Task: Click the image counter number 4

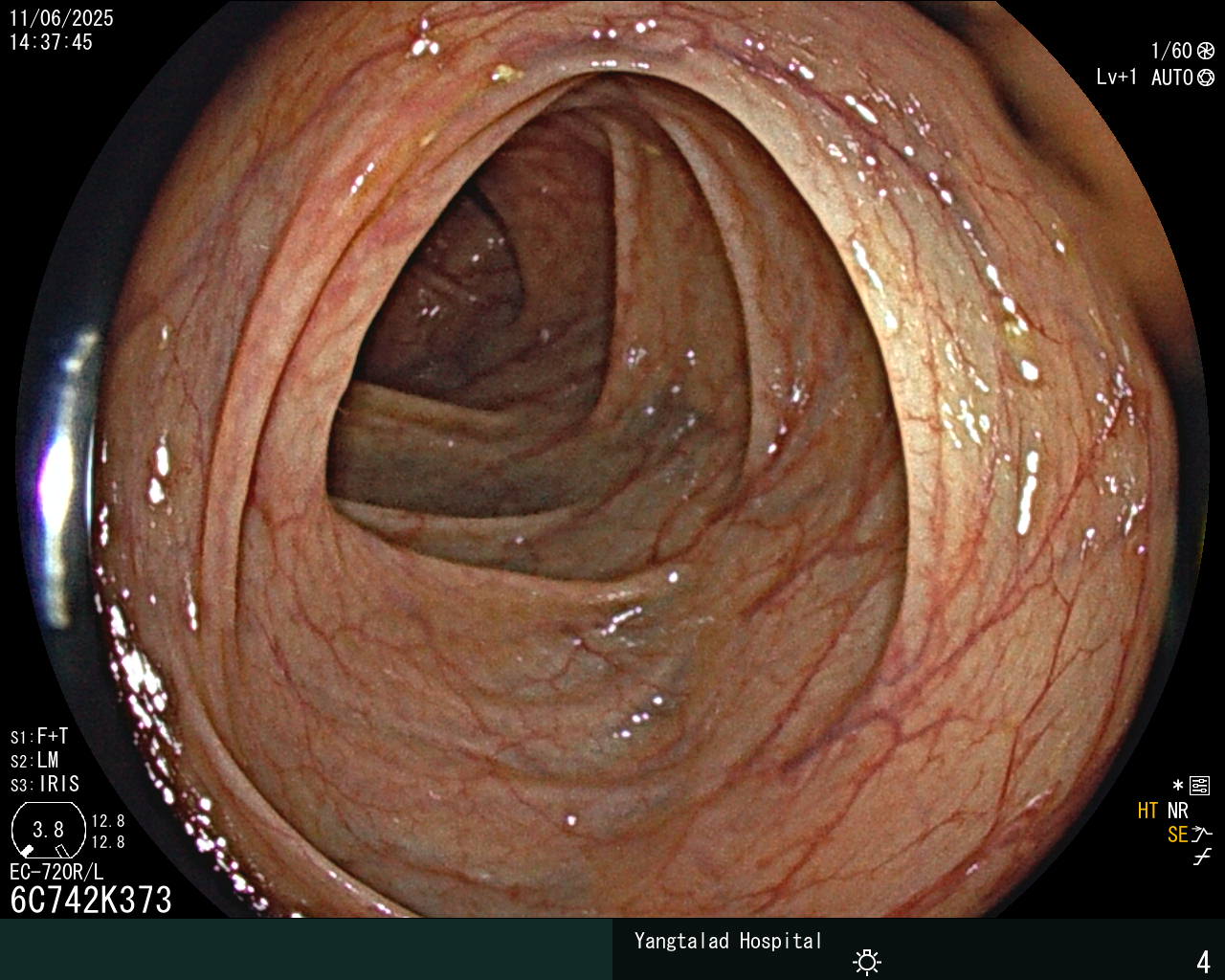Action: tap(1204, 962)
